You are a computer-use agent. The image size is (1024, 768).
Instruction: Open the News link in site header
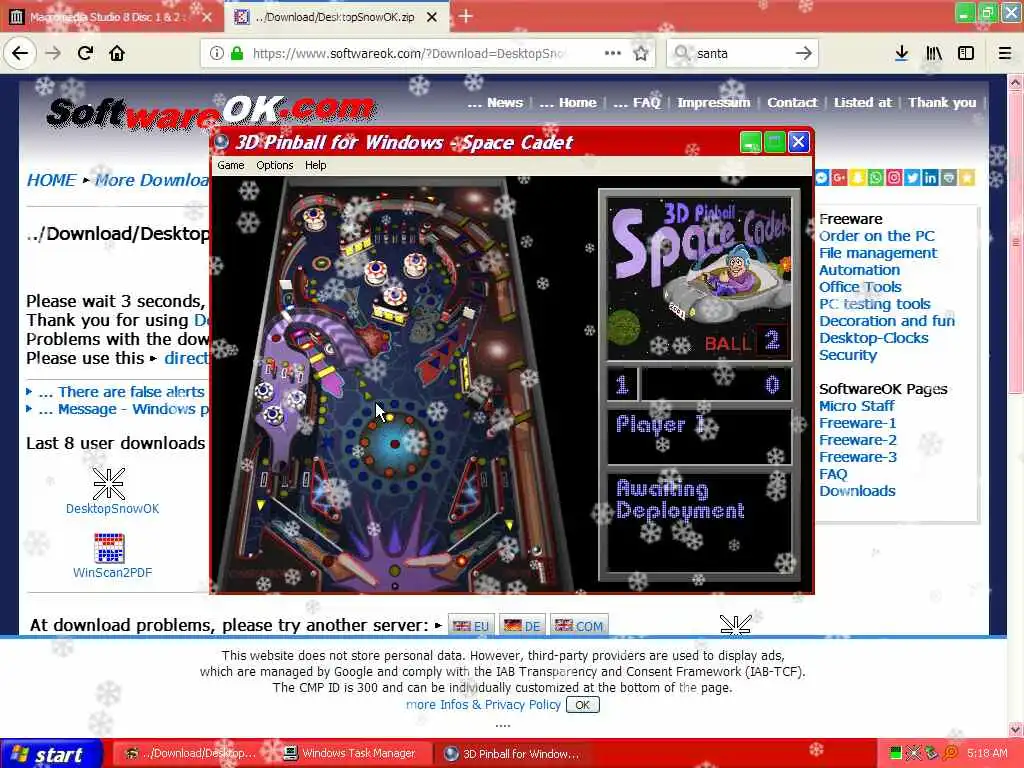(505, 103)
